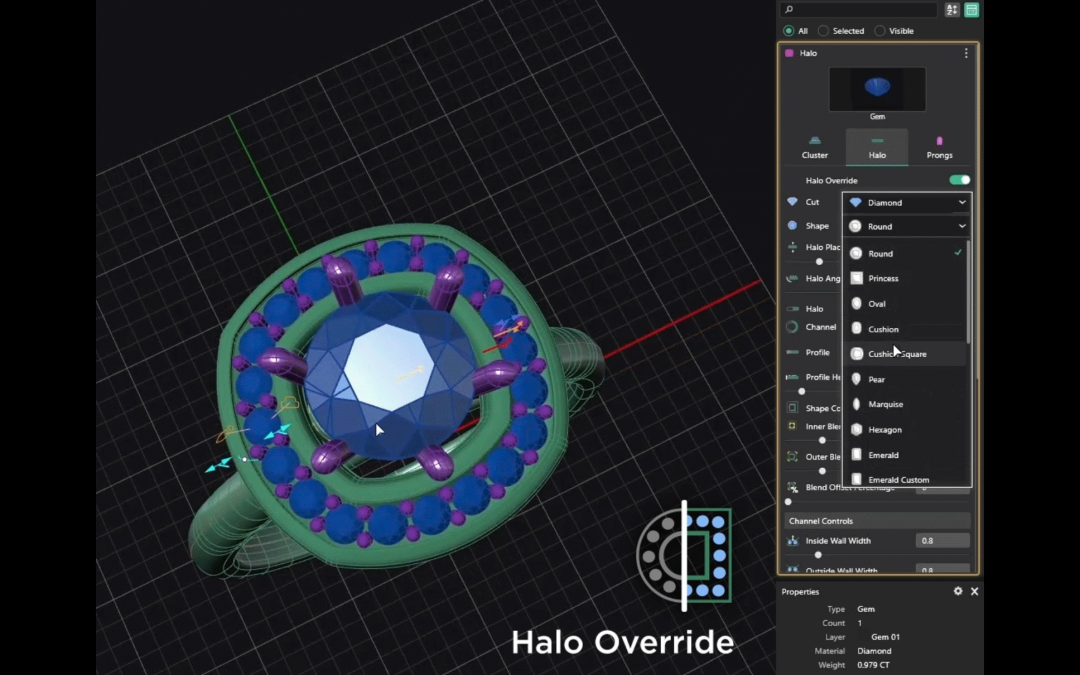Click the Properties settings gear icon

[958, 591]
